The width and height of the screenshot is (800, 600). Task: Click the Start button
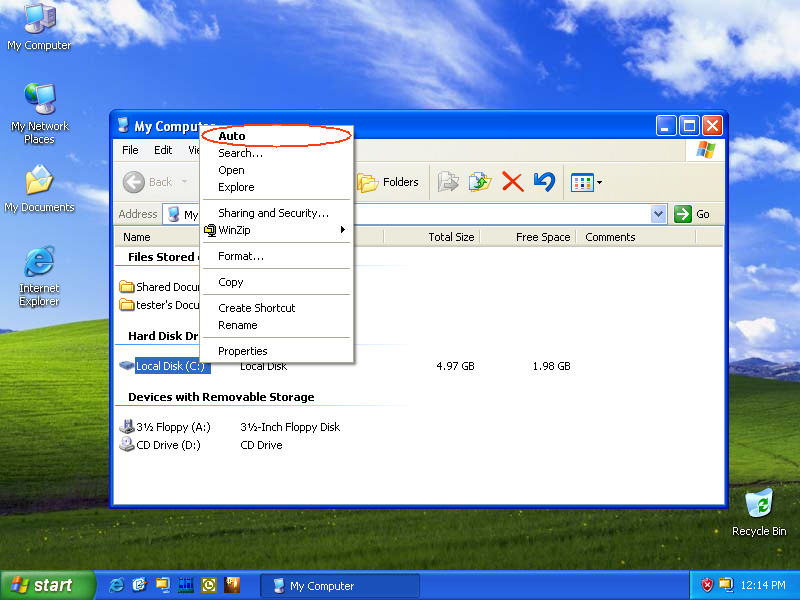[x=42, y=585]
